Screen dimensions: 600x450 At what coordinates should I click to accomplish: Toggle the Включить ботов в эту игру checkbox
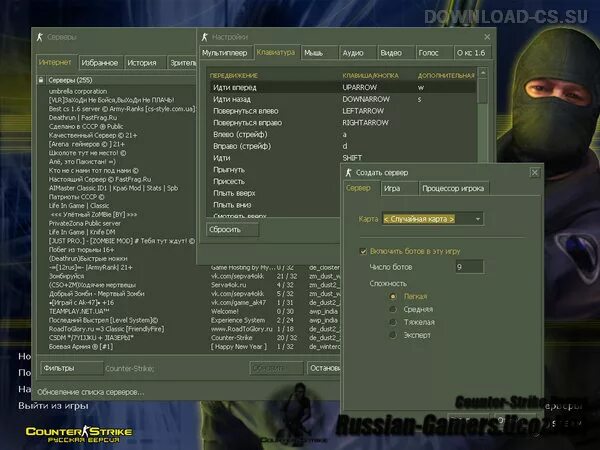click(x=363, y=251)
